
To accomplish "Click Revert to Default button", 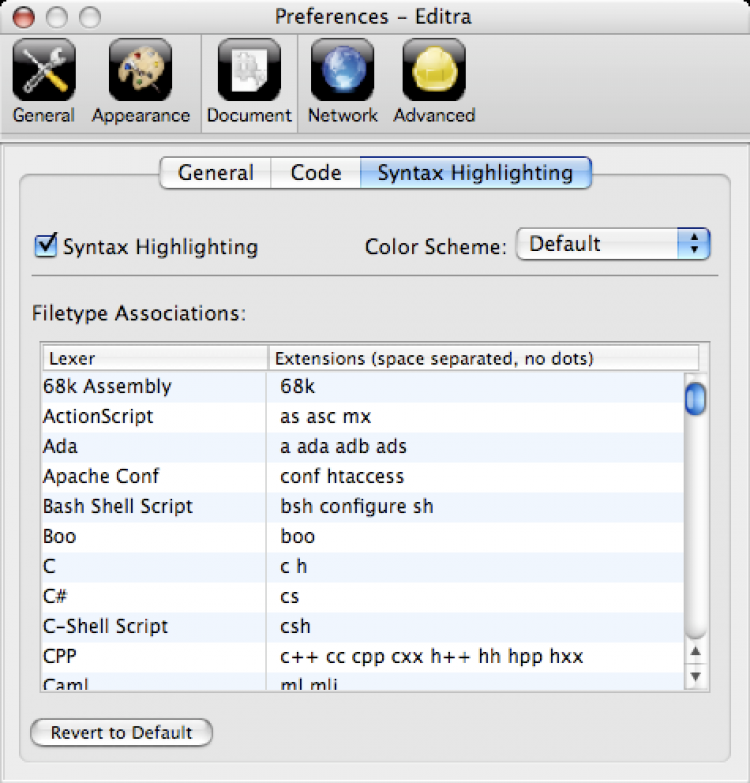I will (121, 732).
